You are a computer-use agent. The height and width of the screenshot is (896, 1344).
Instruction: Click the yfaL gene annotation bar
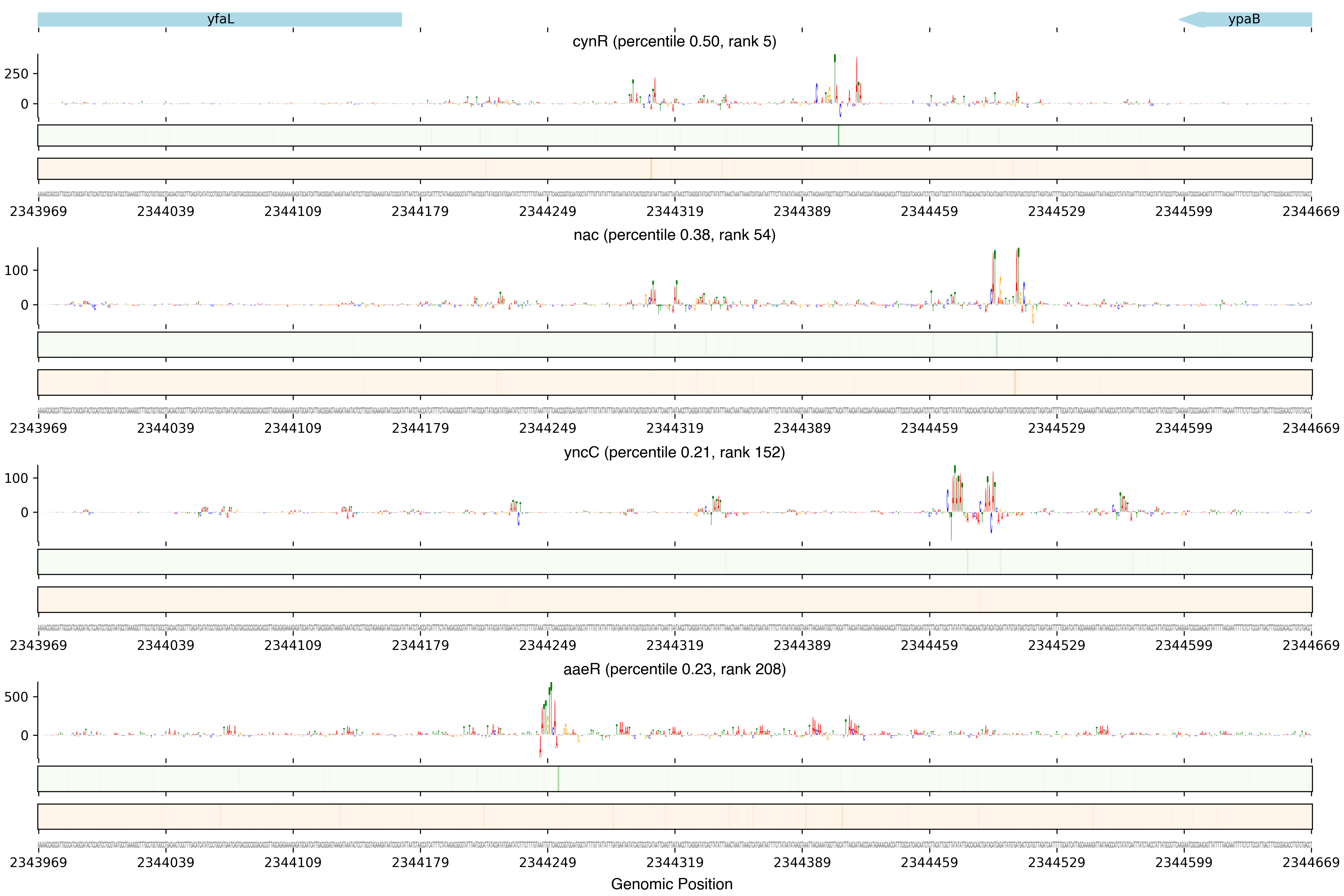pos(219,19)
